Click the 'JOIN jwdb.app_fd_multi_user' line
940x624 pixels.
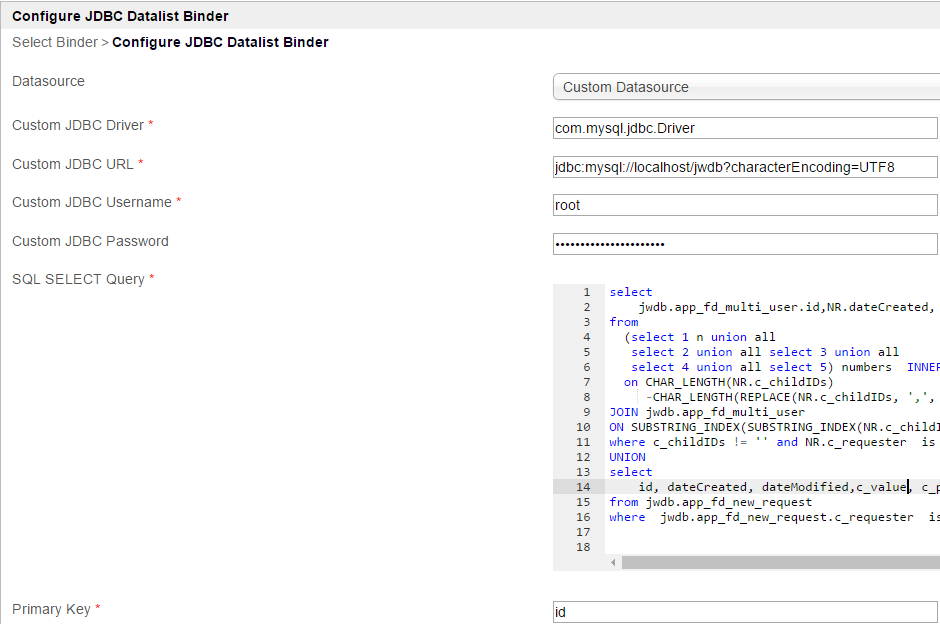click(x=707, y=412)
